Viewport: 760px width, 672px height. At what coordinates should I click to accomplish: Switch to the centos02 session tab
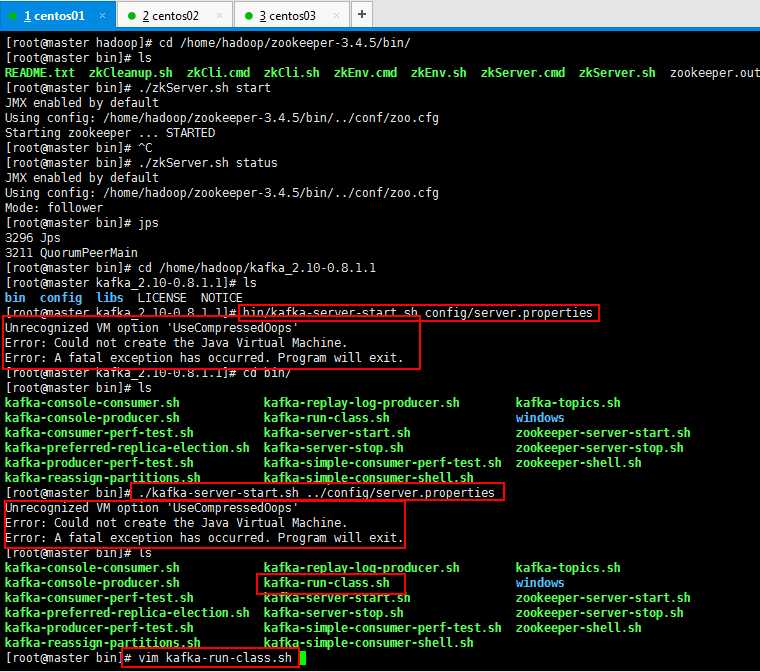[174, 16]
